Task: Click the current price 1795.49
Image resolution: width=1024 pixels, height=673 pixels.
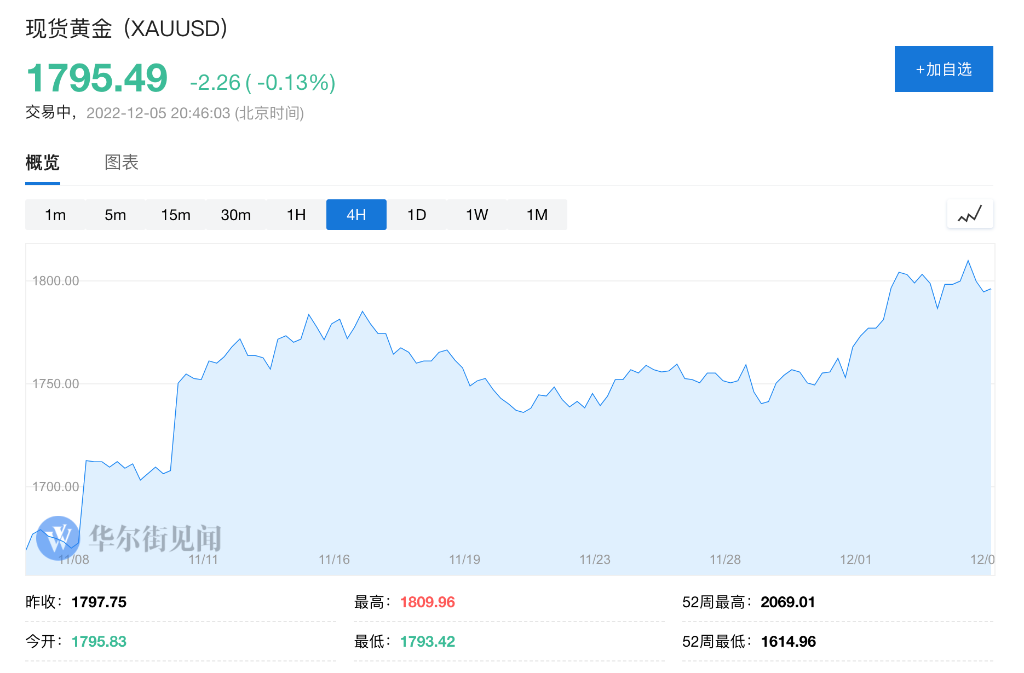Action: (x=97, y=79)
